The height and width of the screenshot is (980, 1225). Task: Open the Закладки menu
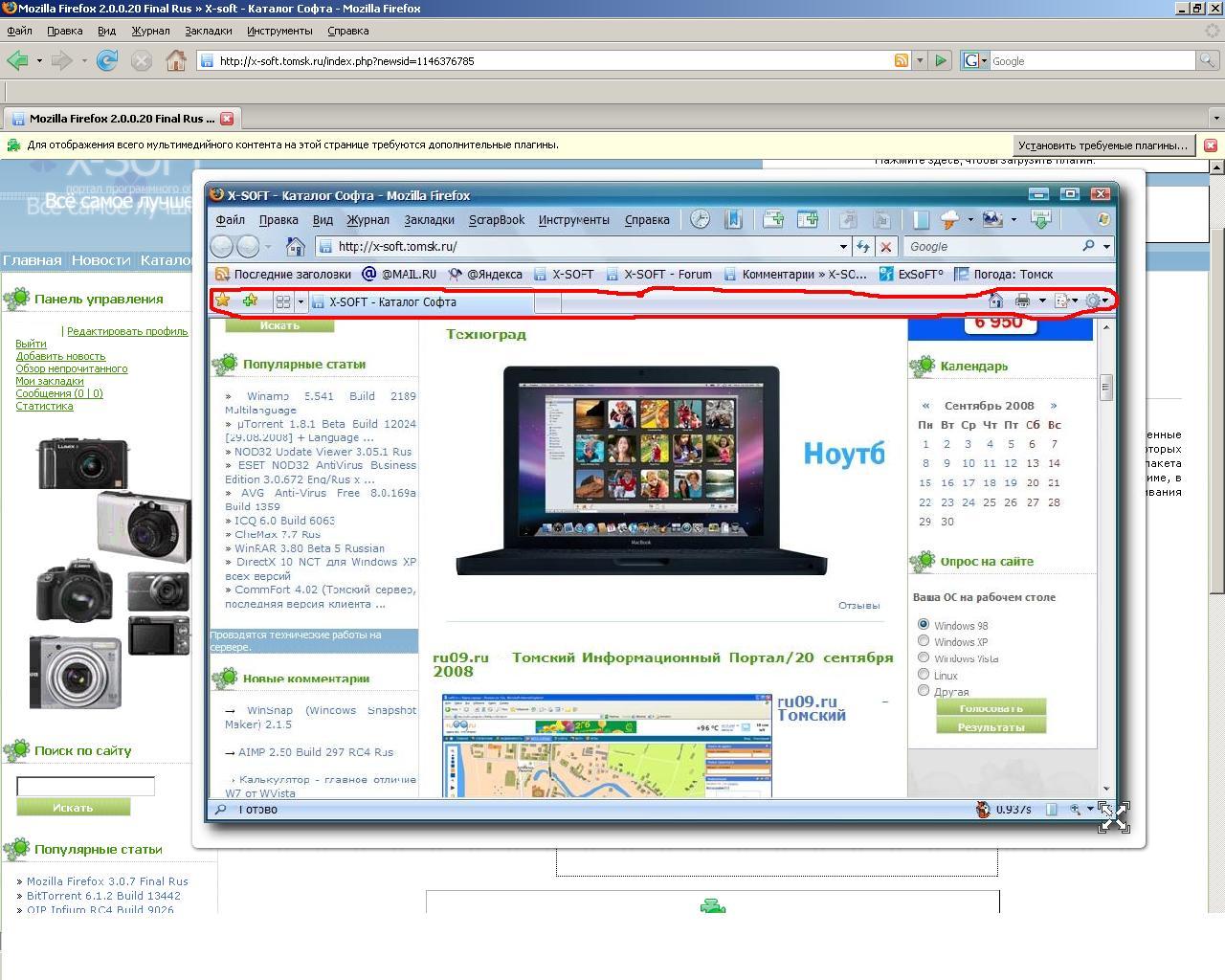209,31
